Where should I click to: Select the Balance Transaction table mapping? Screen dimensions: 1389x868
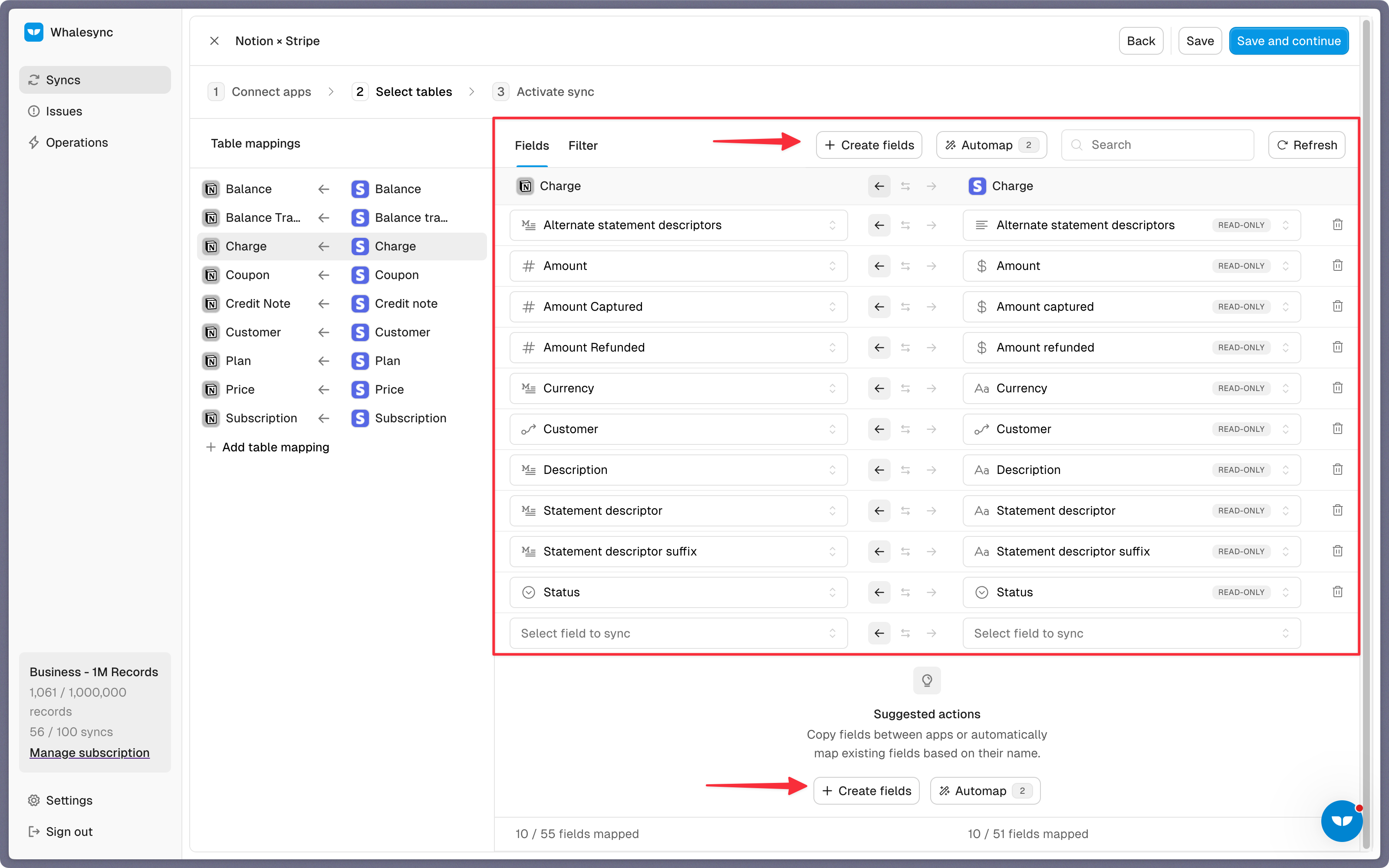click(x=342, y=217)
